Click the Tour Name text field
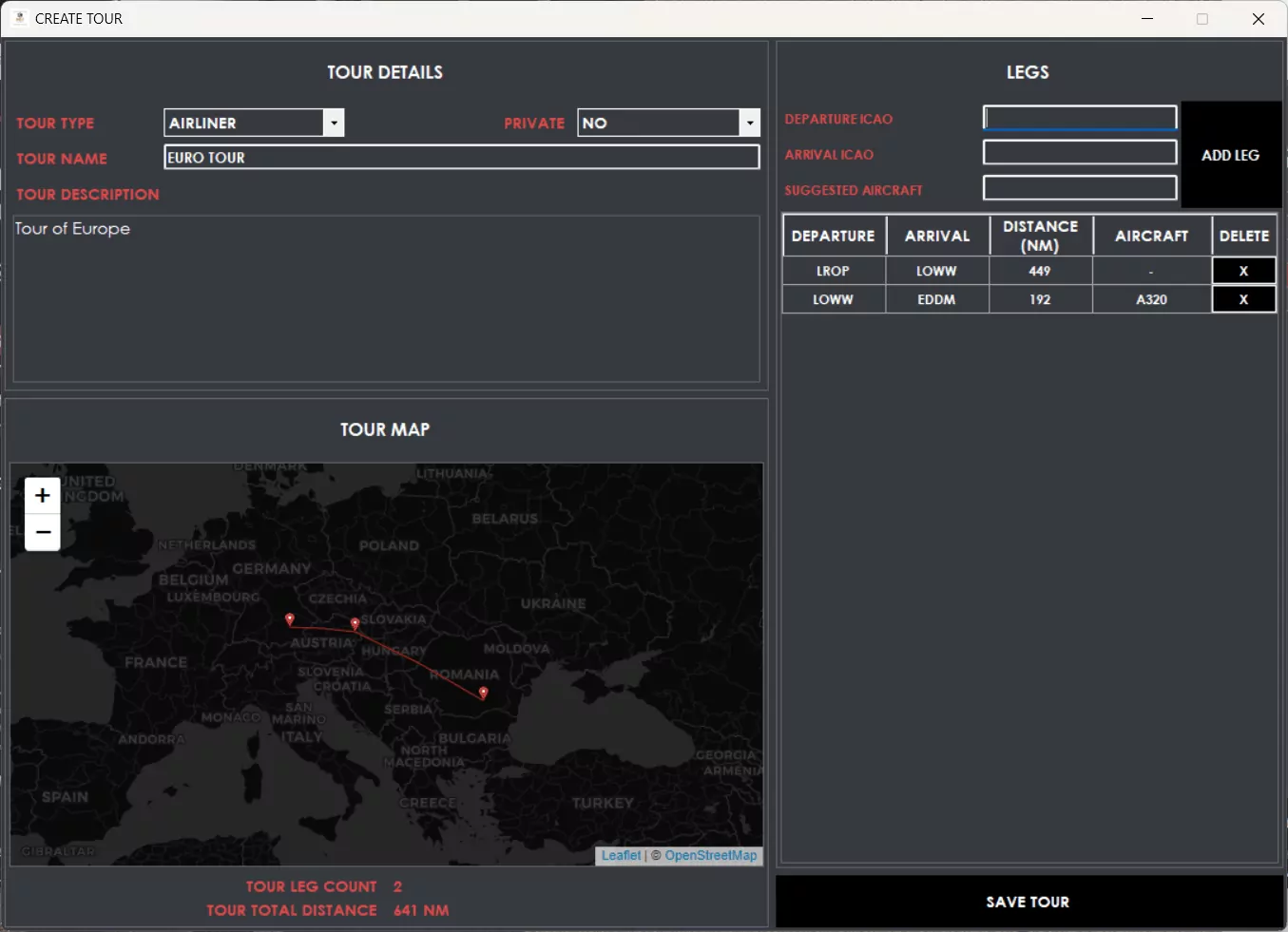 (462, 158)
